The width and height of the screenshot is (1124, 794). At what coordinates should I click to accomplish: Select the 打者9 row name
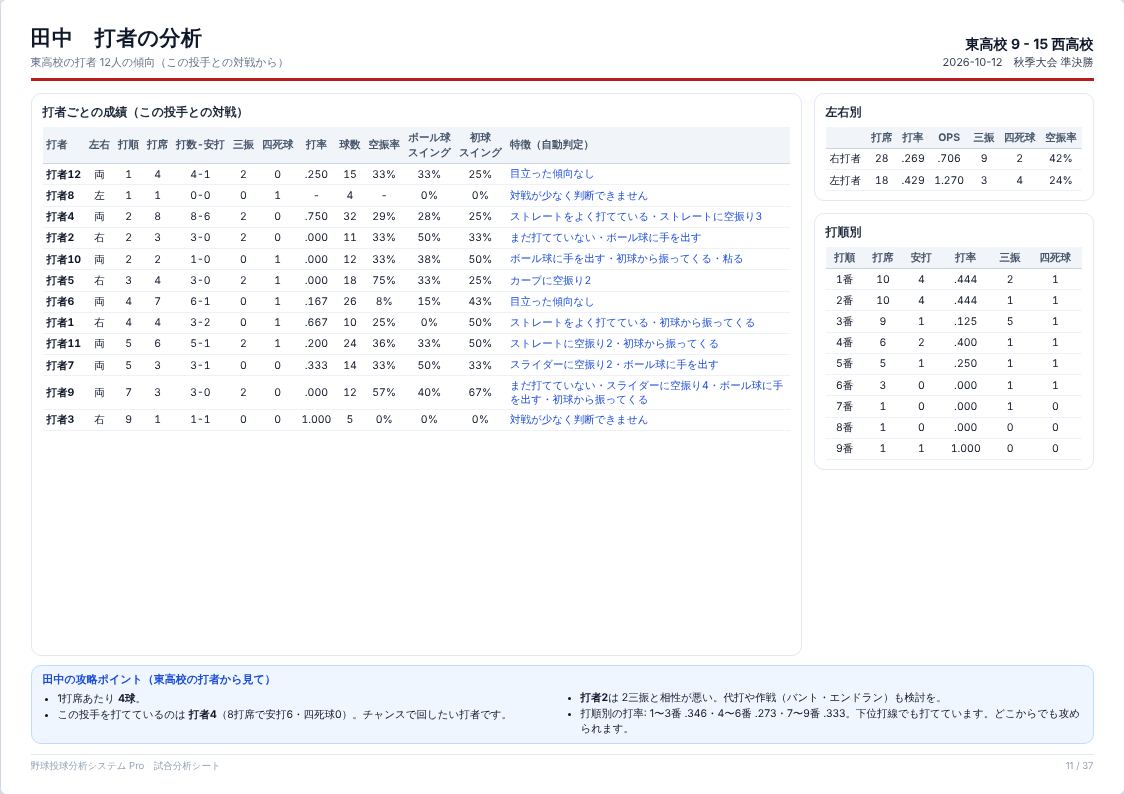coord(60,393)
